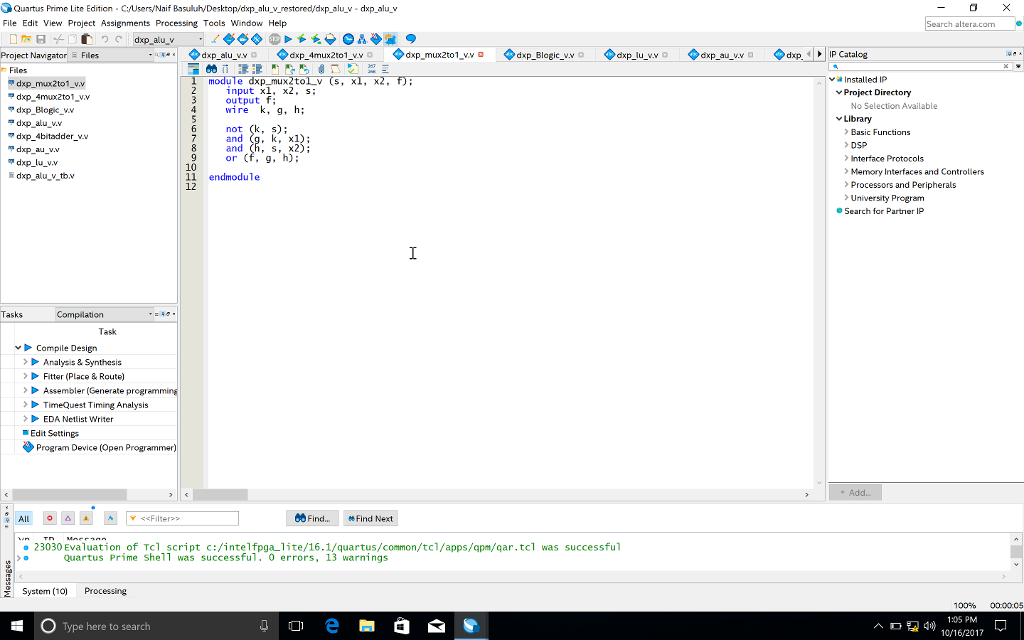Toggle the All messages filter button
The image size is (1024, 640).
tap(24, 518)
